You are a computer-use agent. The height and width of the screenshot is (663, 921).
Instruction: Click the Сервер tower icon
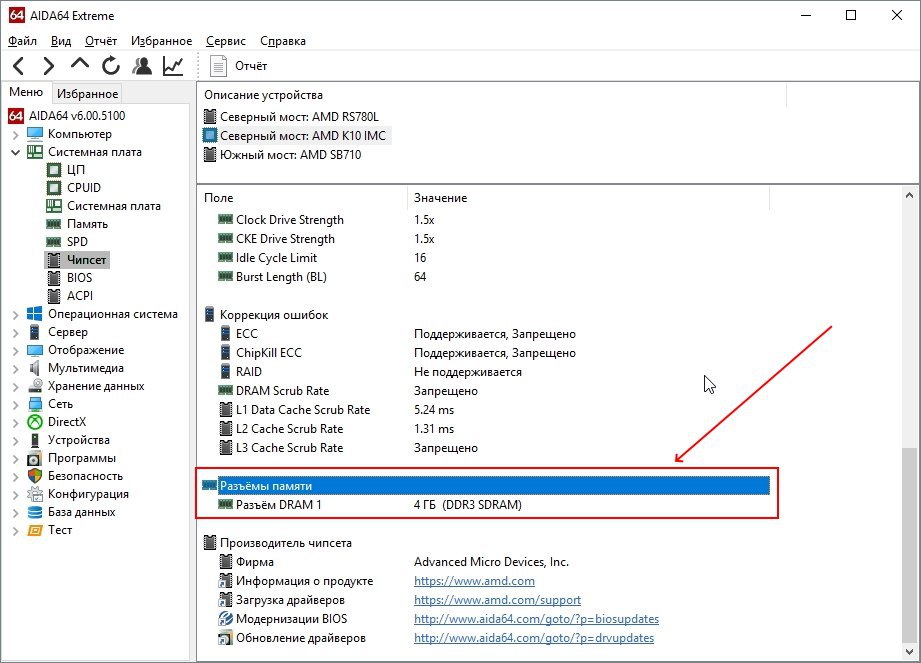pos(35,332)
